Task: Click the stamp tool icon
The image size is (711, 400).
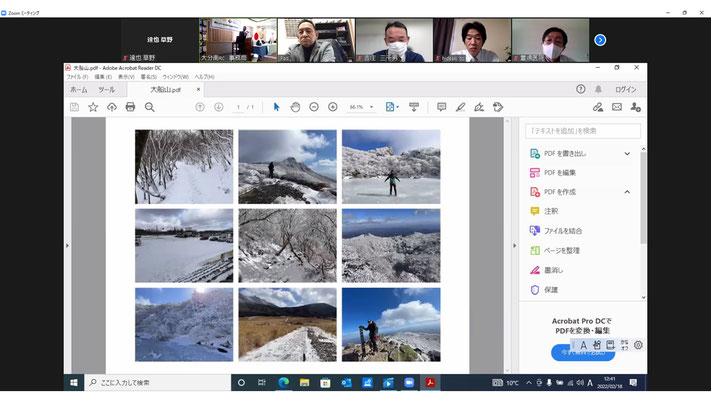Action: pos(498,107)
